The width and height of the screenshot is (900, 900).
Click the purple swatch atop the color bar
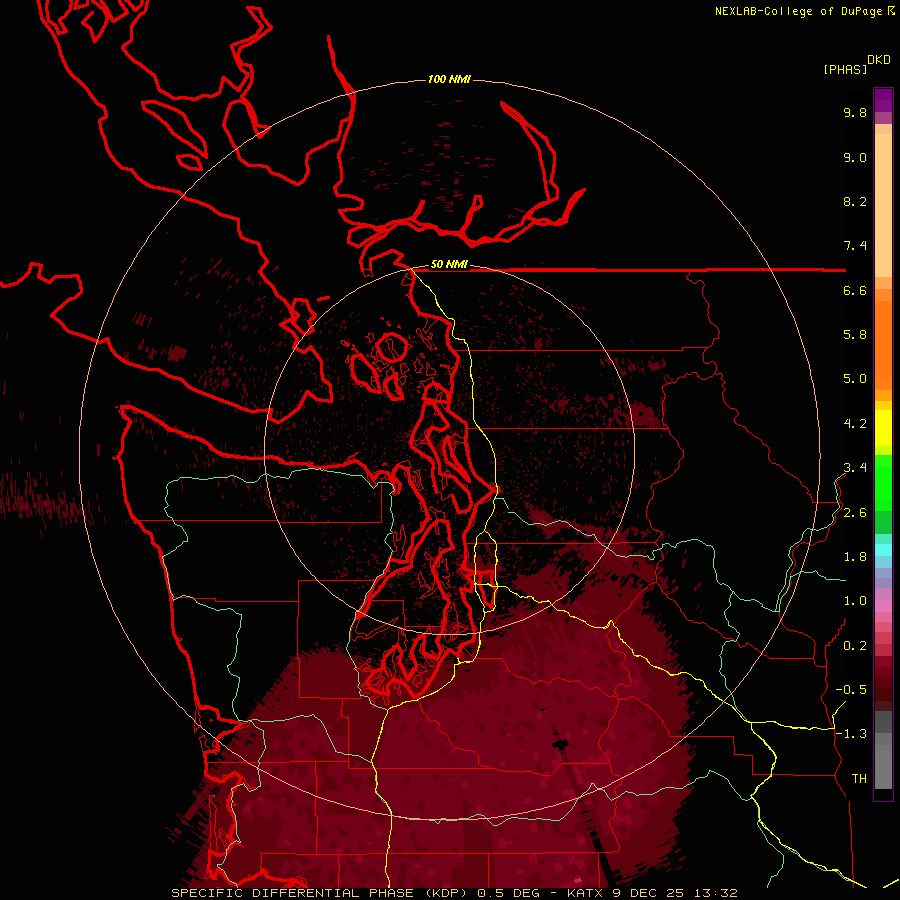click(883, 100)
